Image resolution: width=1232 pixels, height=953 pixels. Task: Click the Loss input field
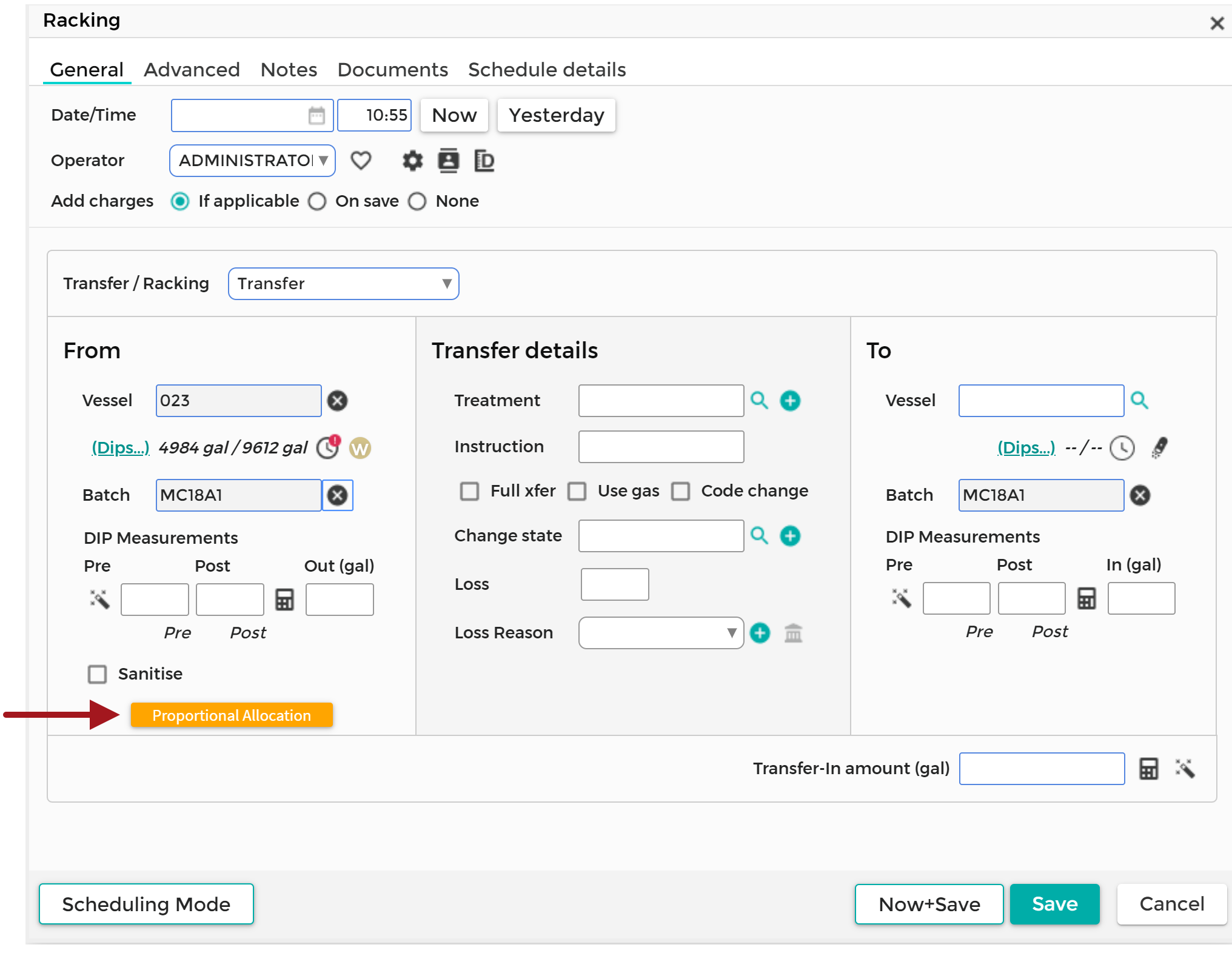click(615, 584)
